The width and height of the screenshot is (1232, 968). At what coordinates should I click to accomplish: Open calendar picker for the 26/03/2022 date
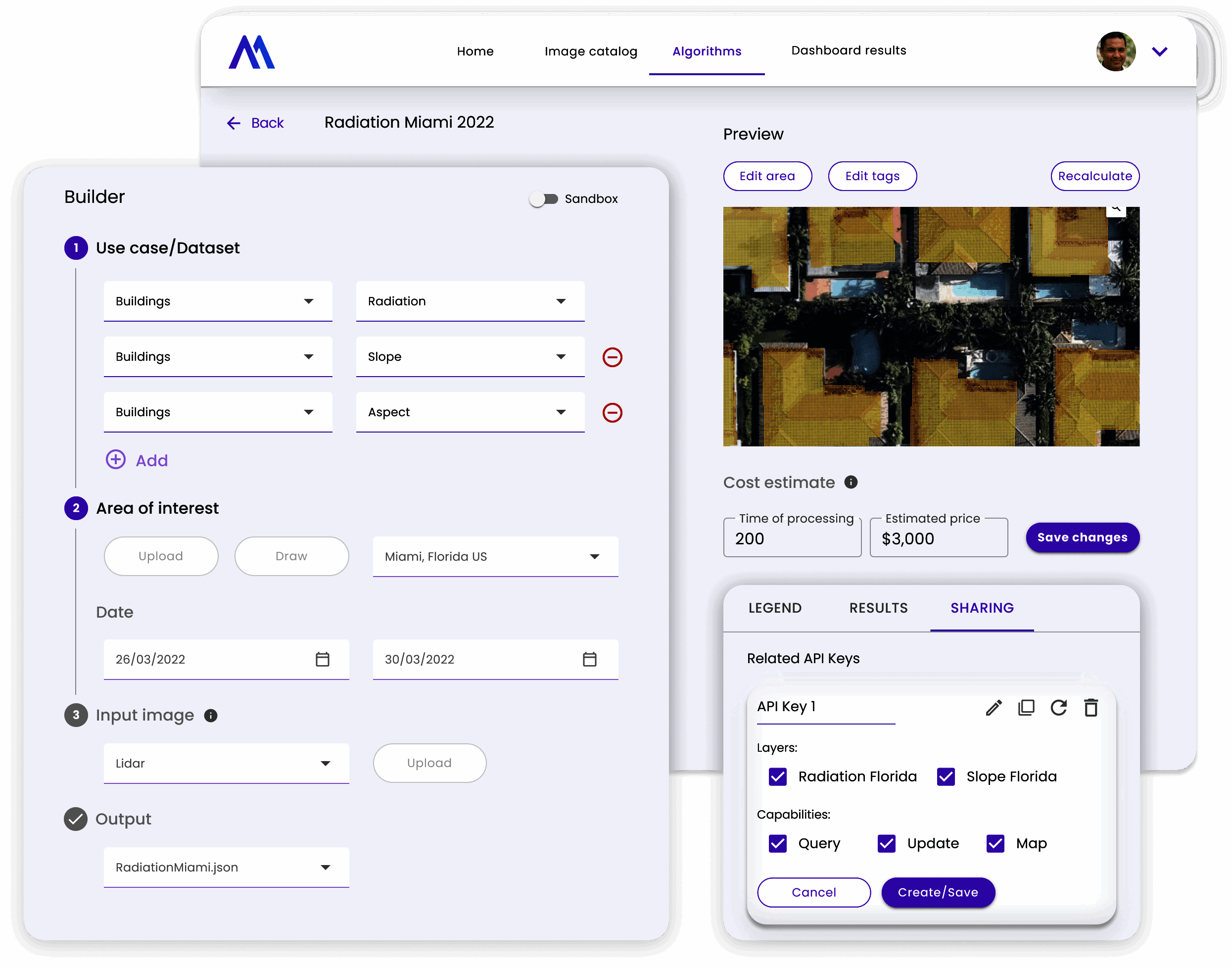(322, 659)
